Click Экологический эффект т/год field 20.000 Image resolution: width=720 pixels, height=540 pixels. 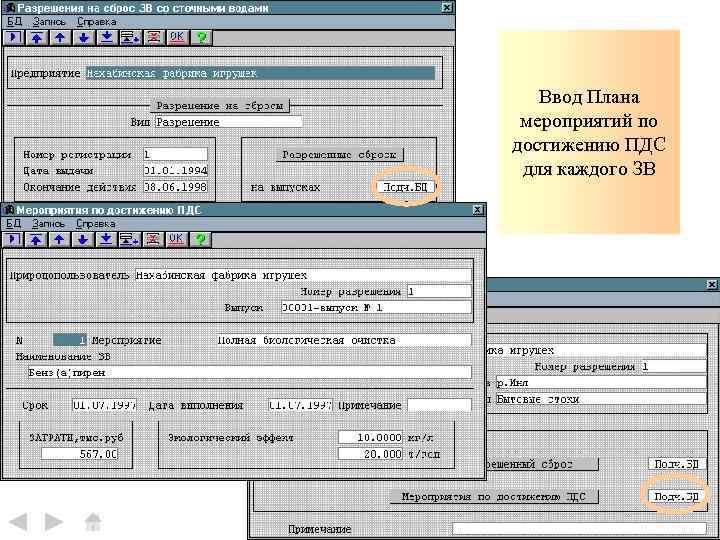[370, 454]
